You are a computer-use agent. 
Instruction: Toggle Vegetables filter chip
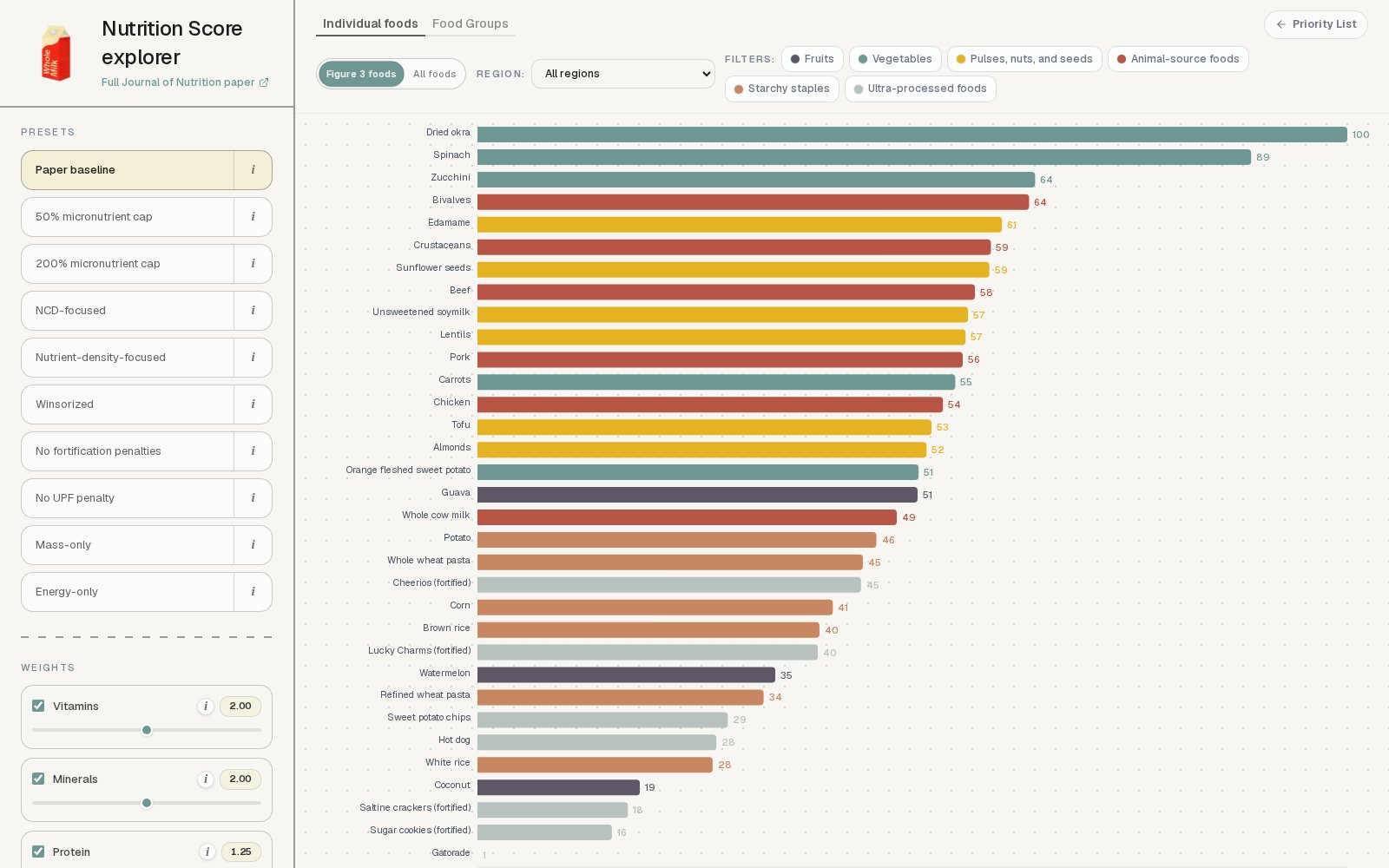click(895, 59)
